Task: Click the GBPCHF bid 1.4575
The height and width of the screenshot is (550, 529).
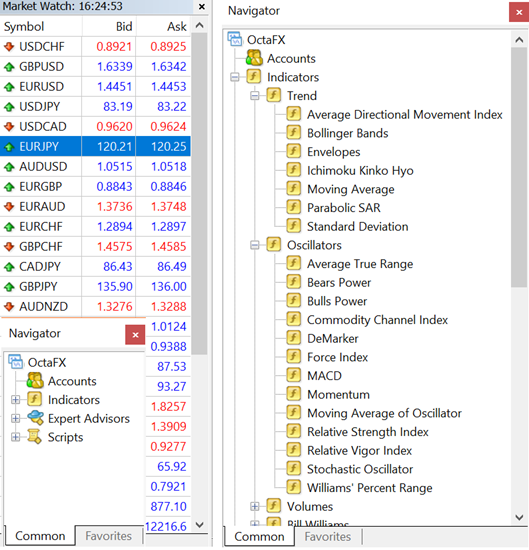Action: pyautogui.click(x=115, y=246)
